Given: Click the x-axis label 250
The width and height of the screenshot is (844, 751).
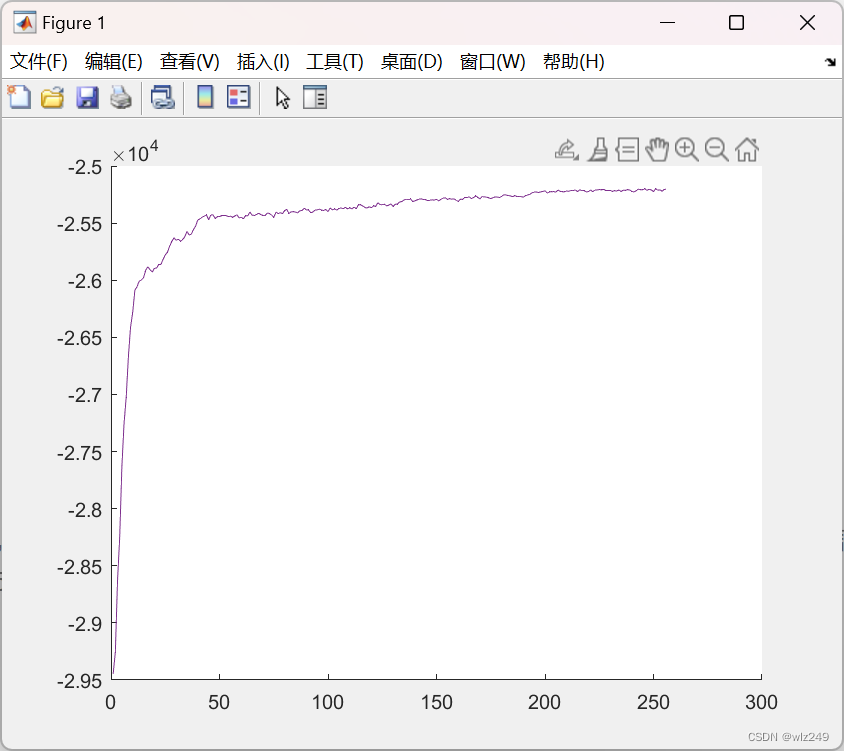Looking at the screenshot, I should pyautogui.click(x=653, y=702).
